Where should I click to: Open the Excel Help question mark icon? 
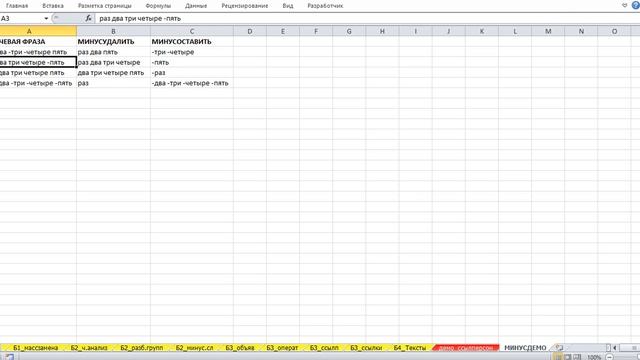point(636,5)
